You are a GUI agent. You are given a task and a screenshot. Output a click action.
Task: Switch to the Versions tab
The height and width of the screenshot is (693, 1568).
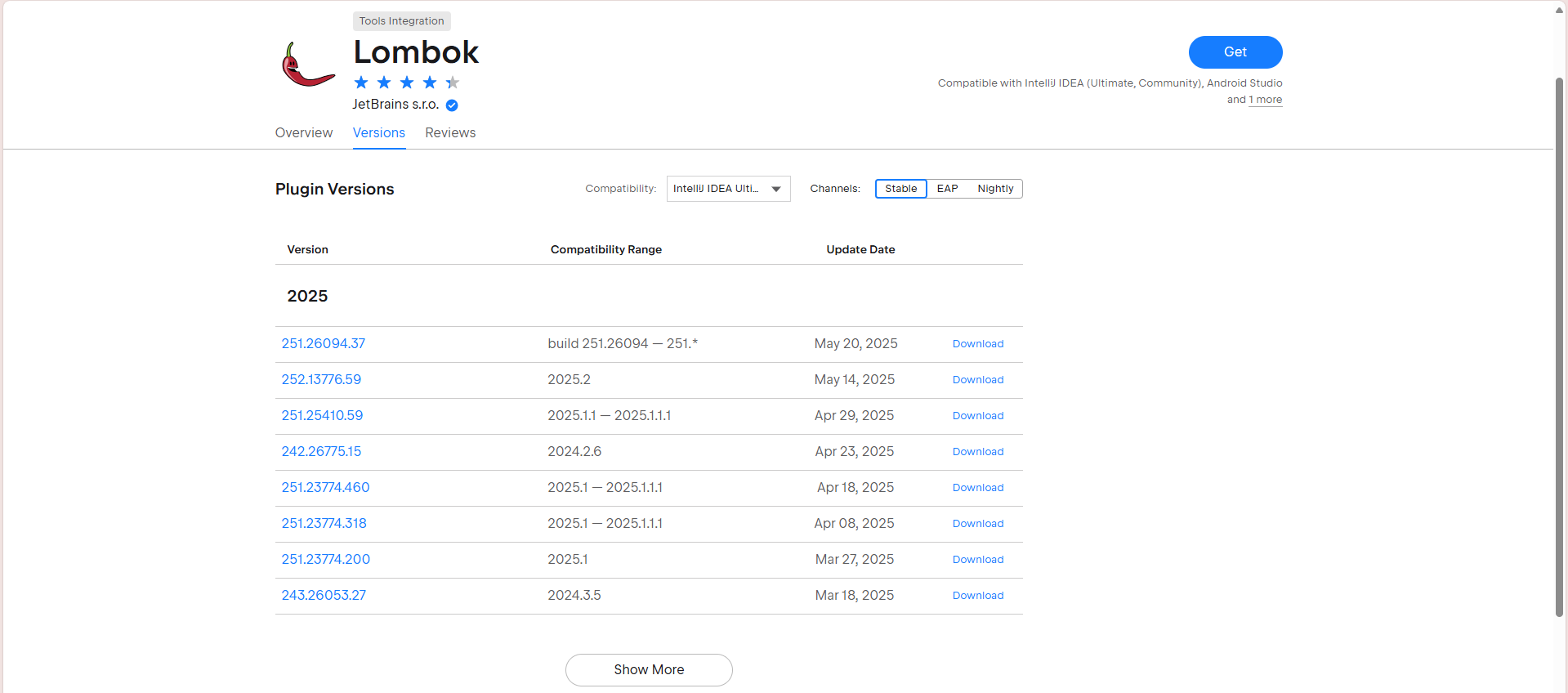click(x=379, y=132)
